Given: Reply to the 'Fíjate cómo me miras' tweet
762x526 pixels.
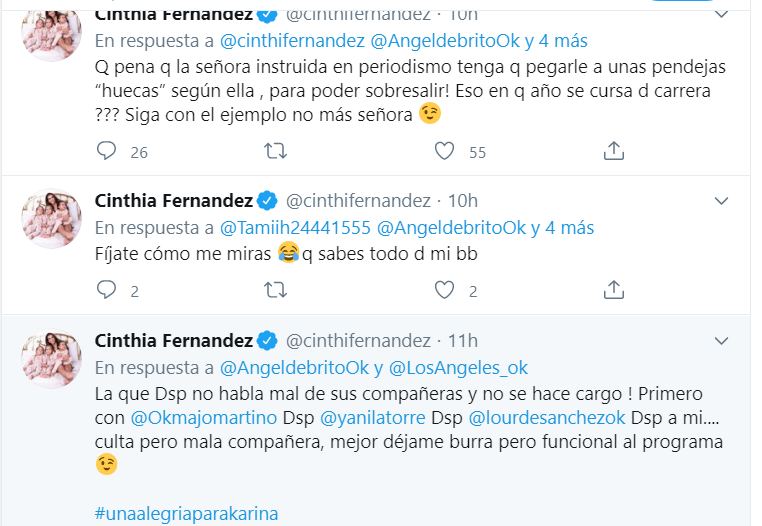Looking at the screenshot, I should (108, 290).
